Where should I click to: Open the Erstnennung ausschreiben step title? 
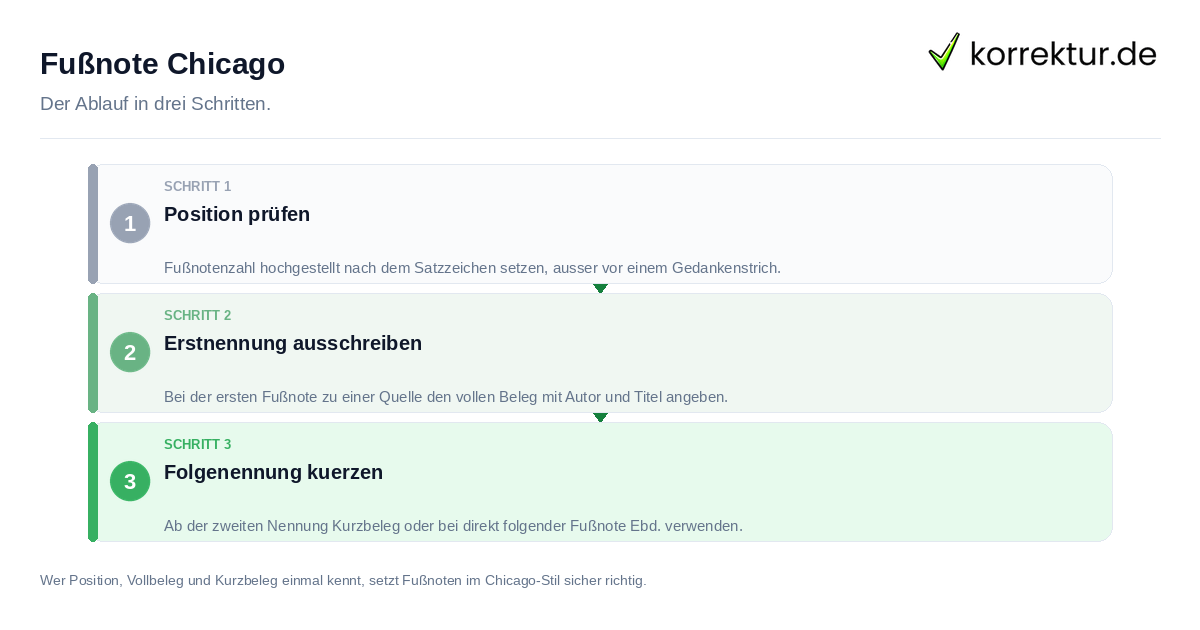coord(293,343)
